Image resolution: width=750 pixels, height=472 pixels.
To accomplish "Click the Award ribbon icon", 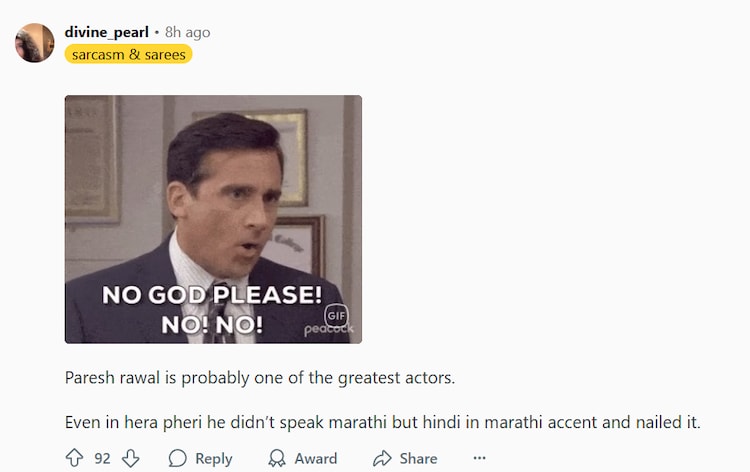I will [x=276, y=458].
